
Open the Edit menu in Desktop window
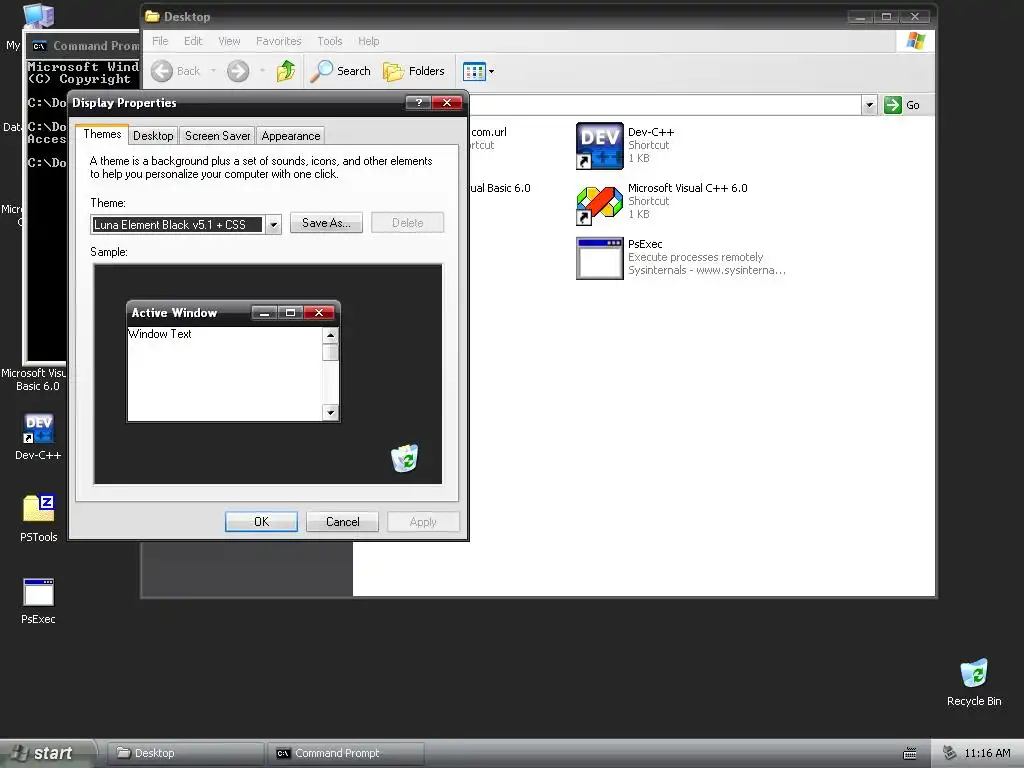193,41
